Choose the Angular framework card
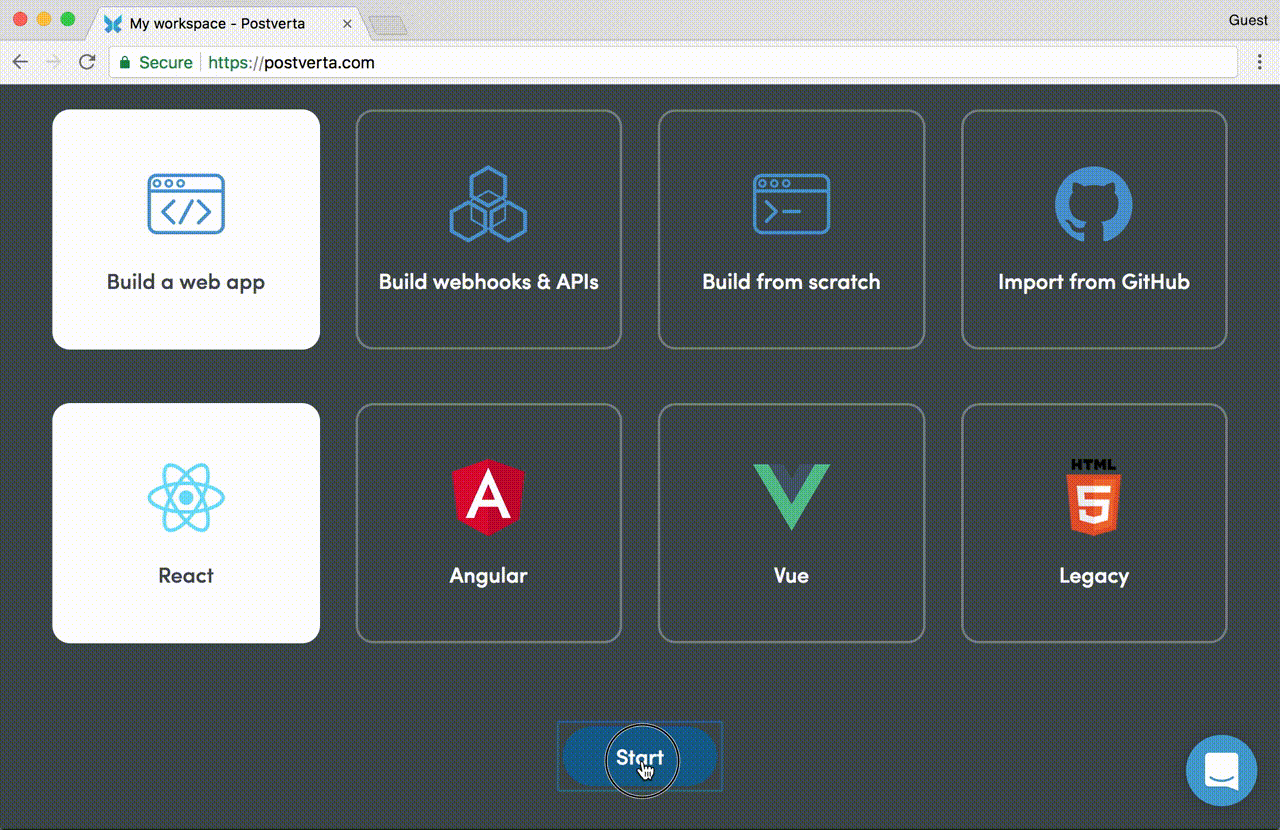Image resolution: width=1280 pixels, height=830 pixels. pyautogui.click(x=489, y=523)
